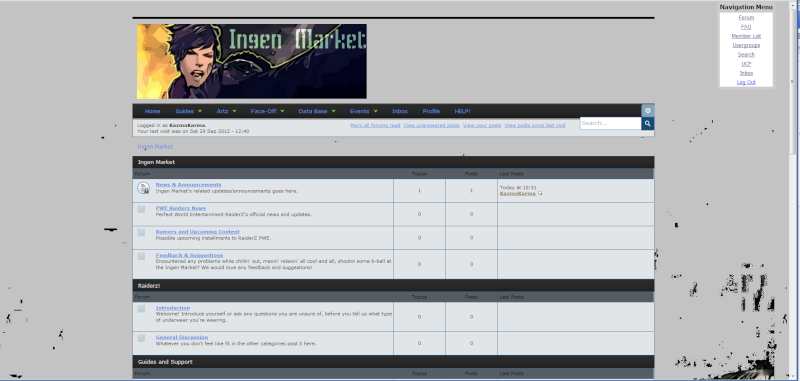Viewport: 800px width, 381px height.
Task: Click the General Discussion forum icon
Action: point(141,338)
